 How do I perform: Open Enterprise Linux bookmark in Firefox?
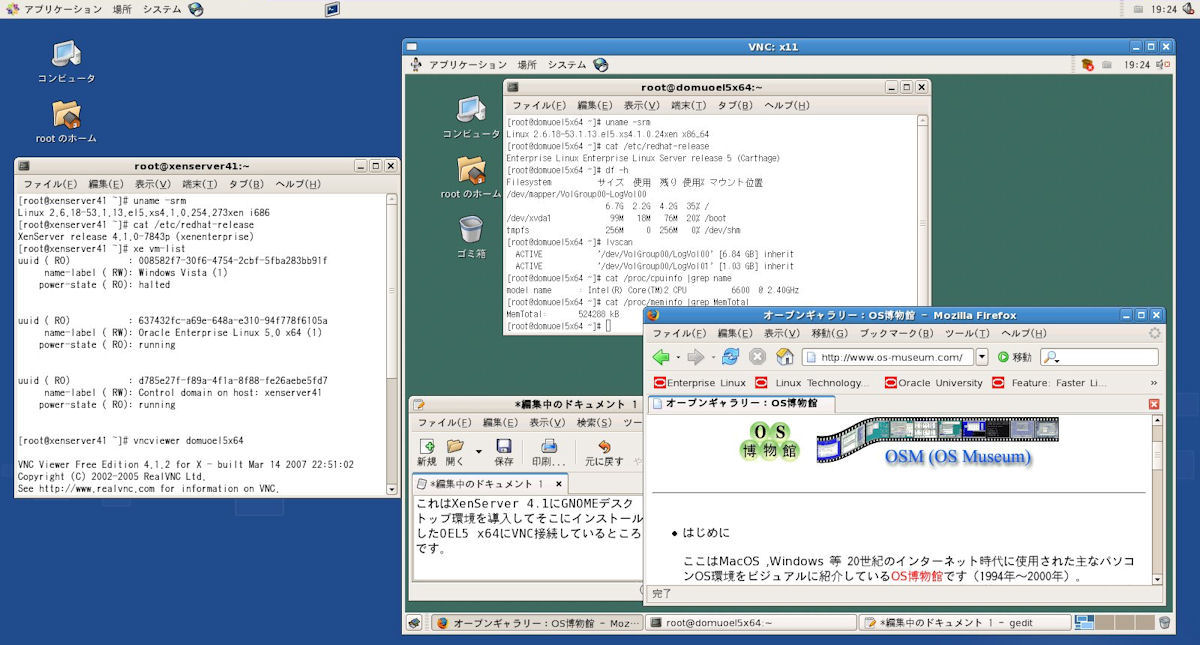[x=699, y=383]
